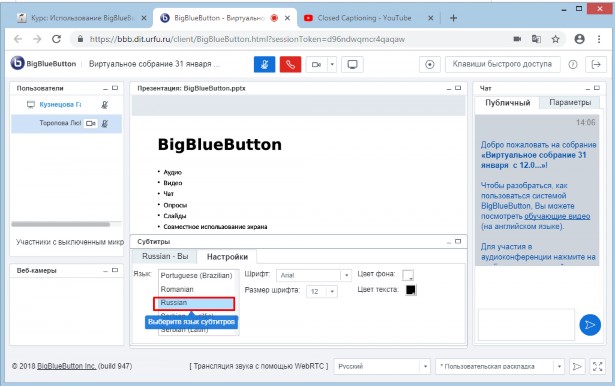Viewport: 615px width, 386px height.
Task: Maximize the Пользователи panel
Action: tap(115, 88)
